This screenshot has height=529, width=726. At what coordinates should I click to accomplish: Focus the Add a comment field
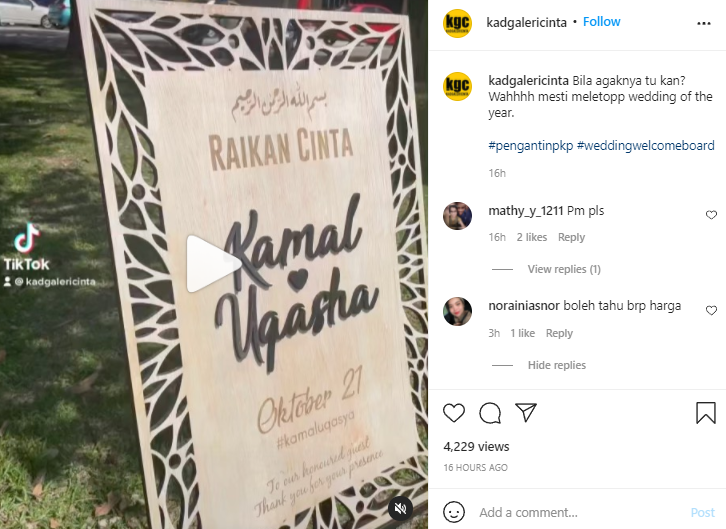pyautogui.click(x=581, y=512)
